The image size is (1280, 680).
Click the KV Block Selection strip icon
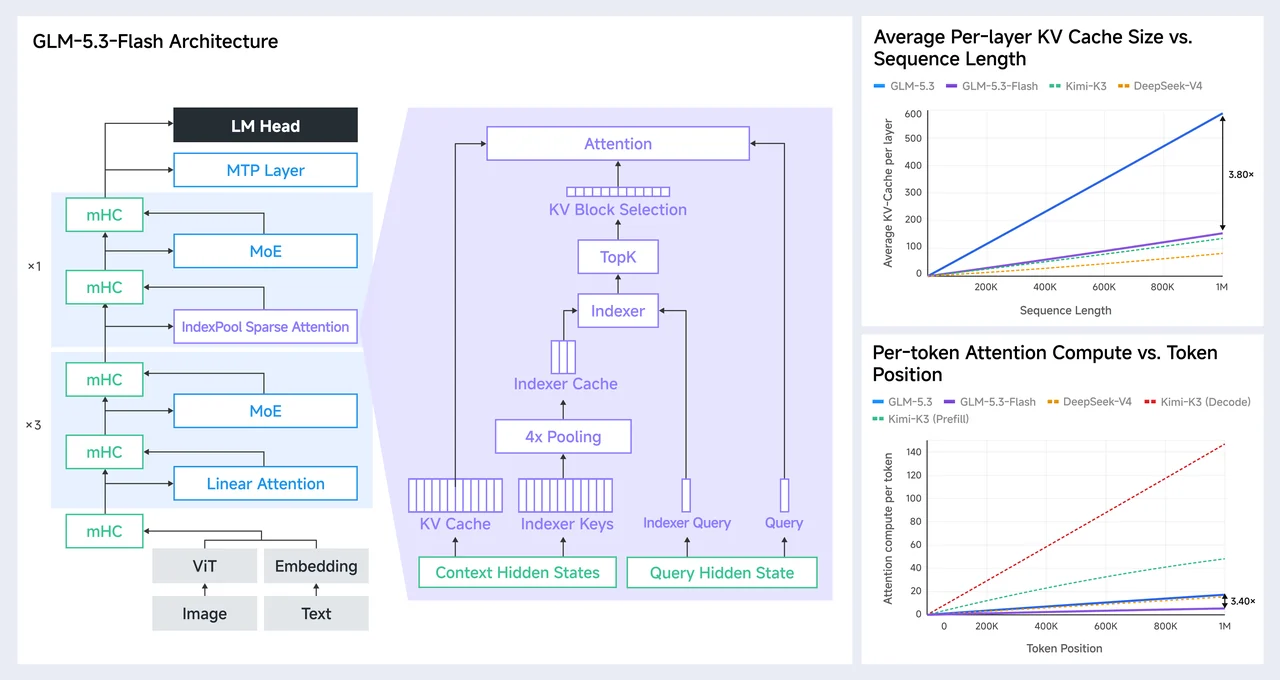click(x=618, y=191)
